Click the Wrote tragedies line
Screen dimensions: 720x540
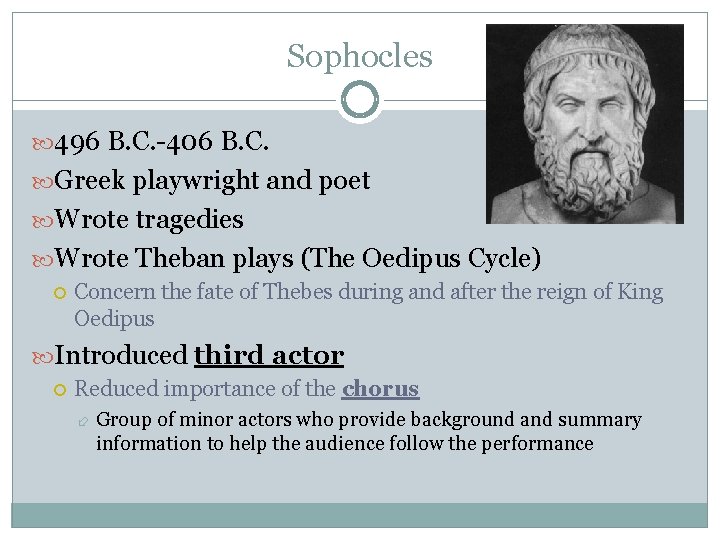coord(149,219)
